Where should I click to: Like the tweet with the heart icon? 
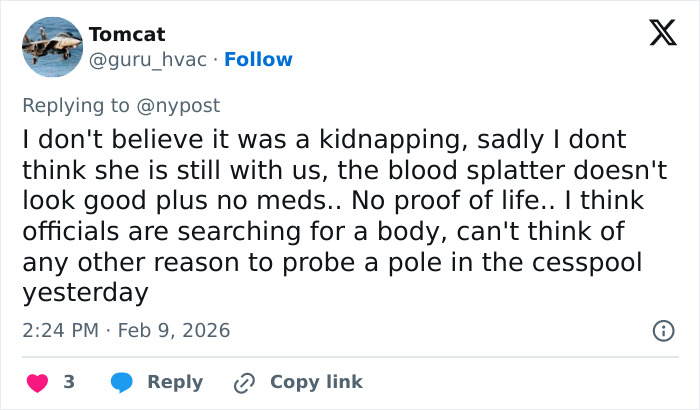(x=37, y=382)
